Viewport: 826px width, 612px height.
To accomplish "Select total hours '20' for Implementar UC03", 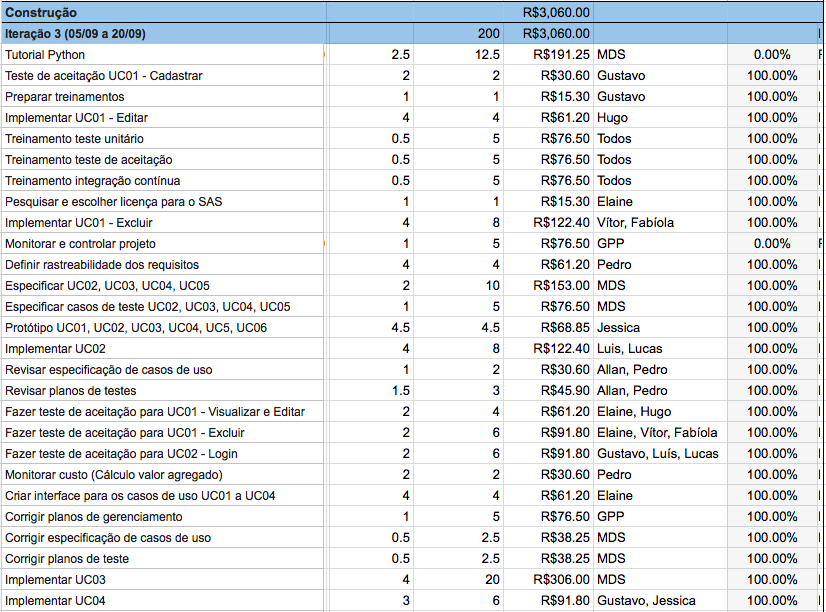I will (458, 580).
